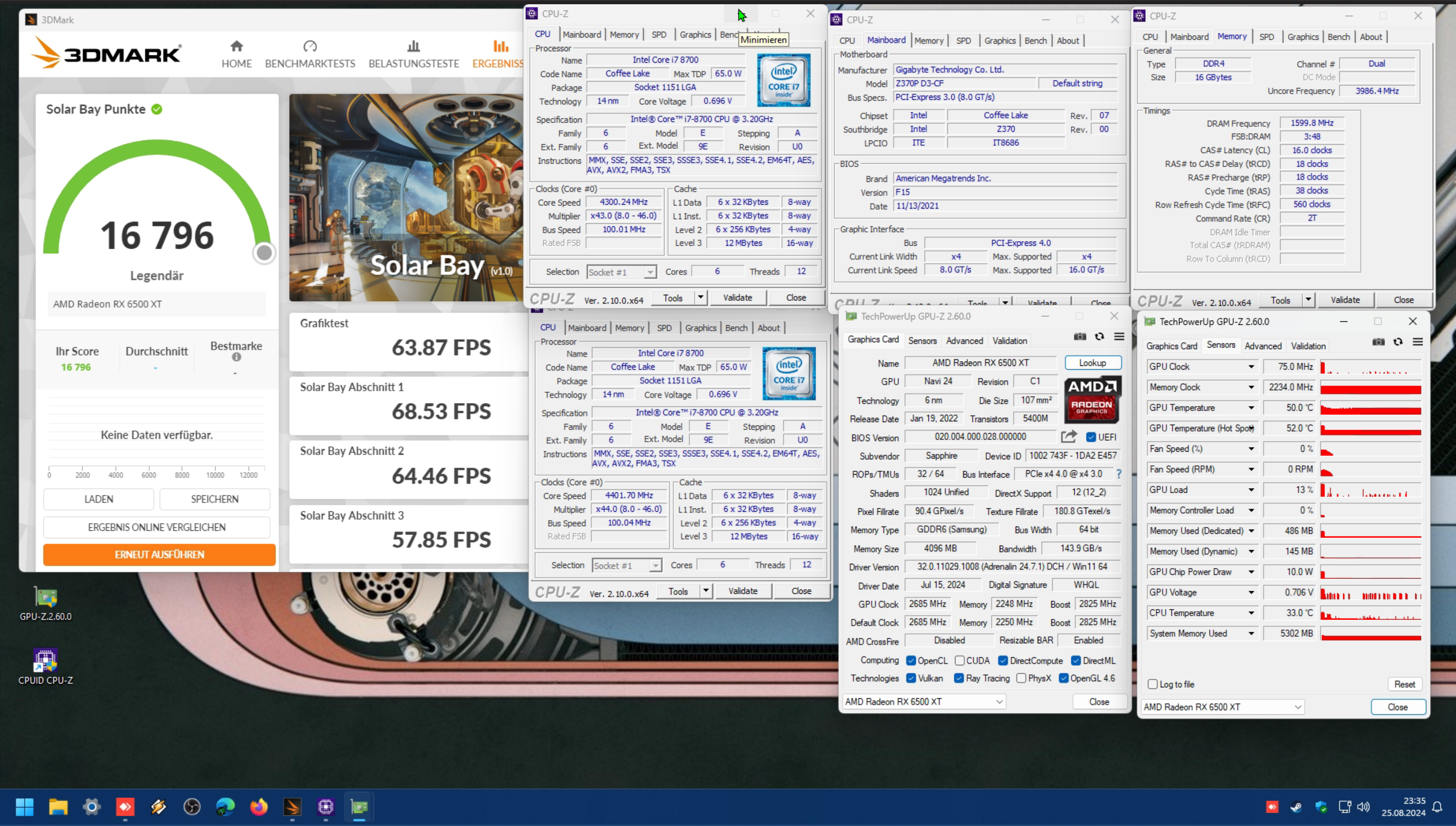Toggle the Ray Tracing checkbox
The image size is (1456, 826).
click(959, 678)
